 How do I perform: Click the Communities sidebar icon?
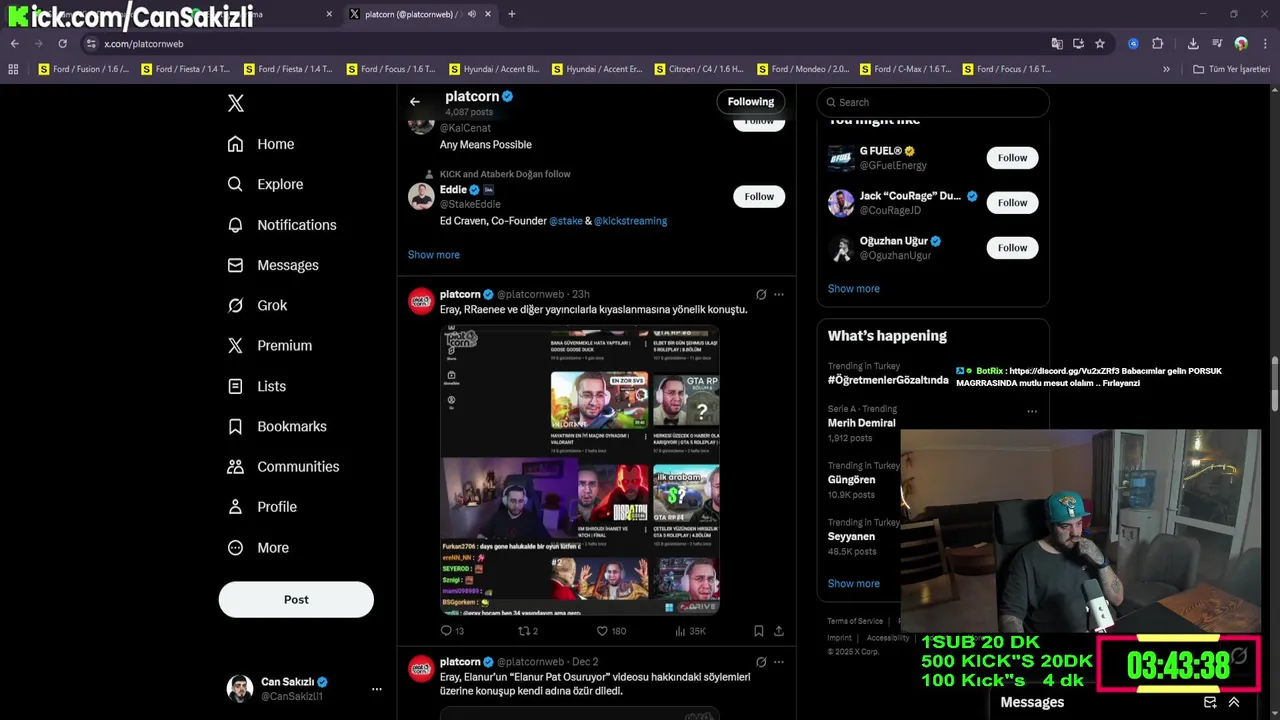click(235, 466)
